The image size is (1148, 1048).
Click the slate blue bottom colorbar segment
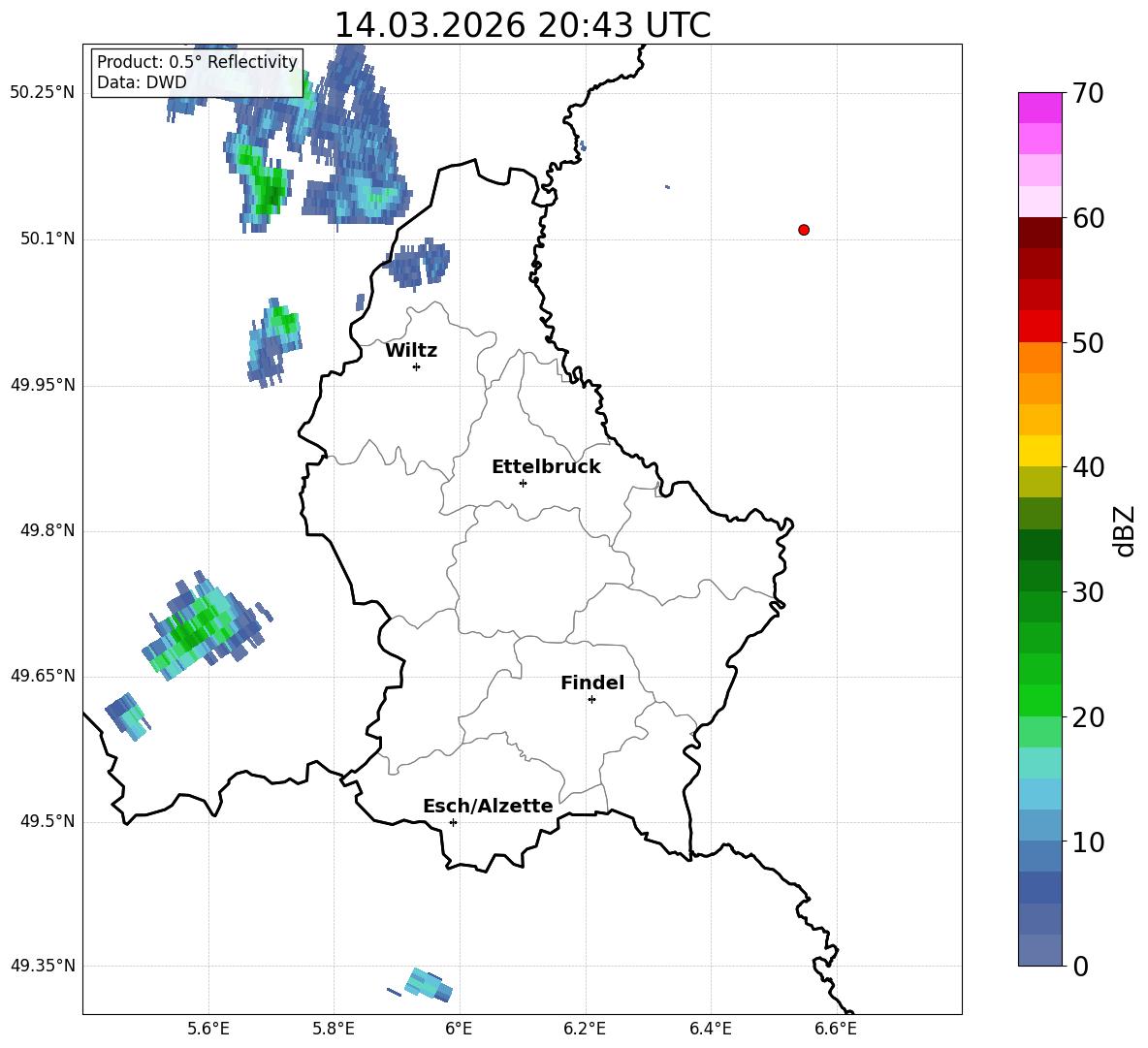pos(1039,950)
